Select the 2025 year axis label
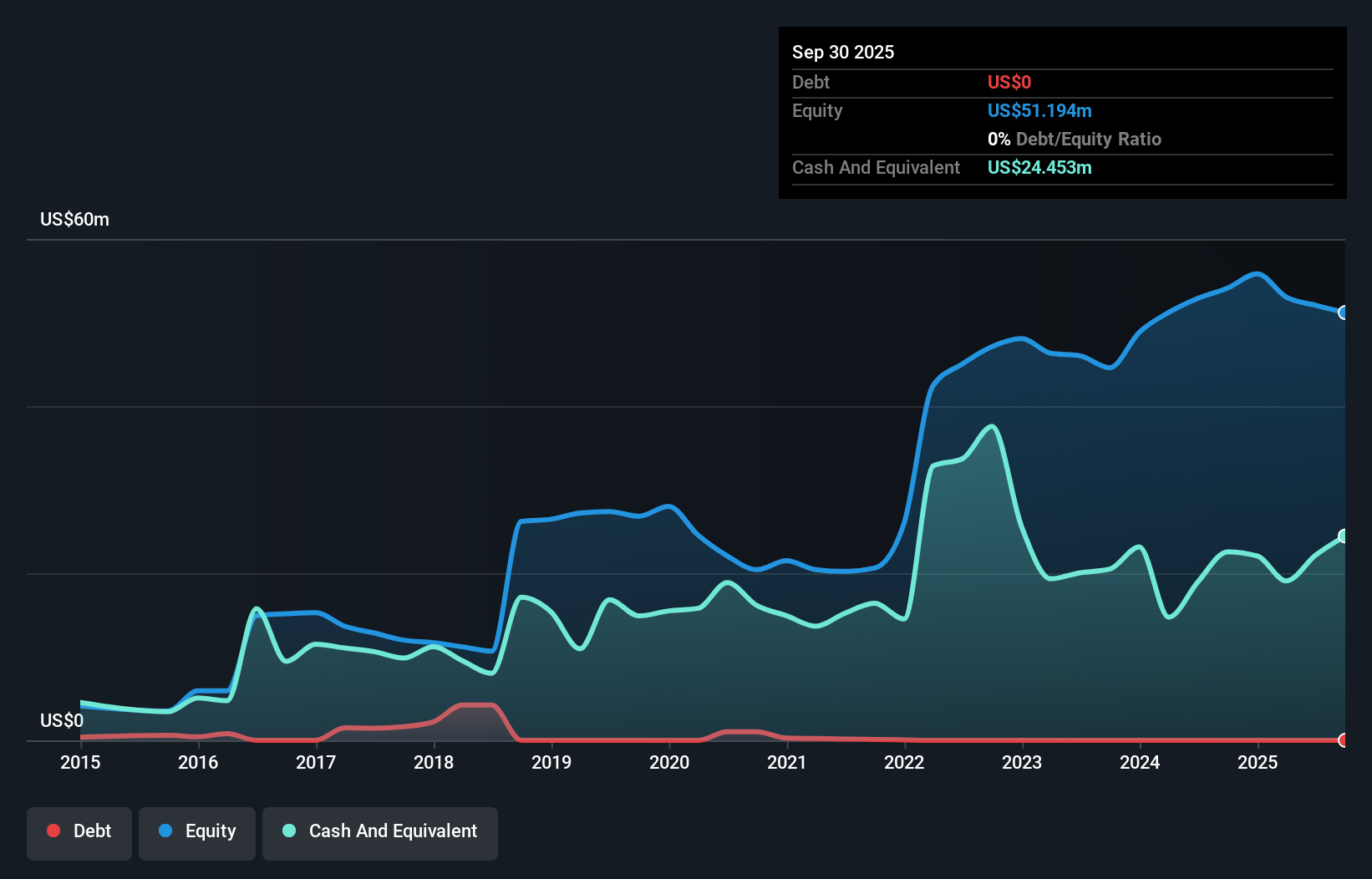The width and height of the screenshot is (1372, 879). click(1258, 763)
